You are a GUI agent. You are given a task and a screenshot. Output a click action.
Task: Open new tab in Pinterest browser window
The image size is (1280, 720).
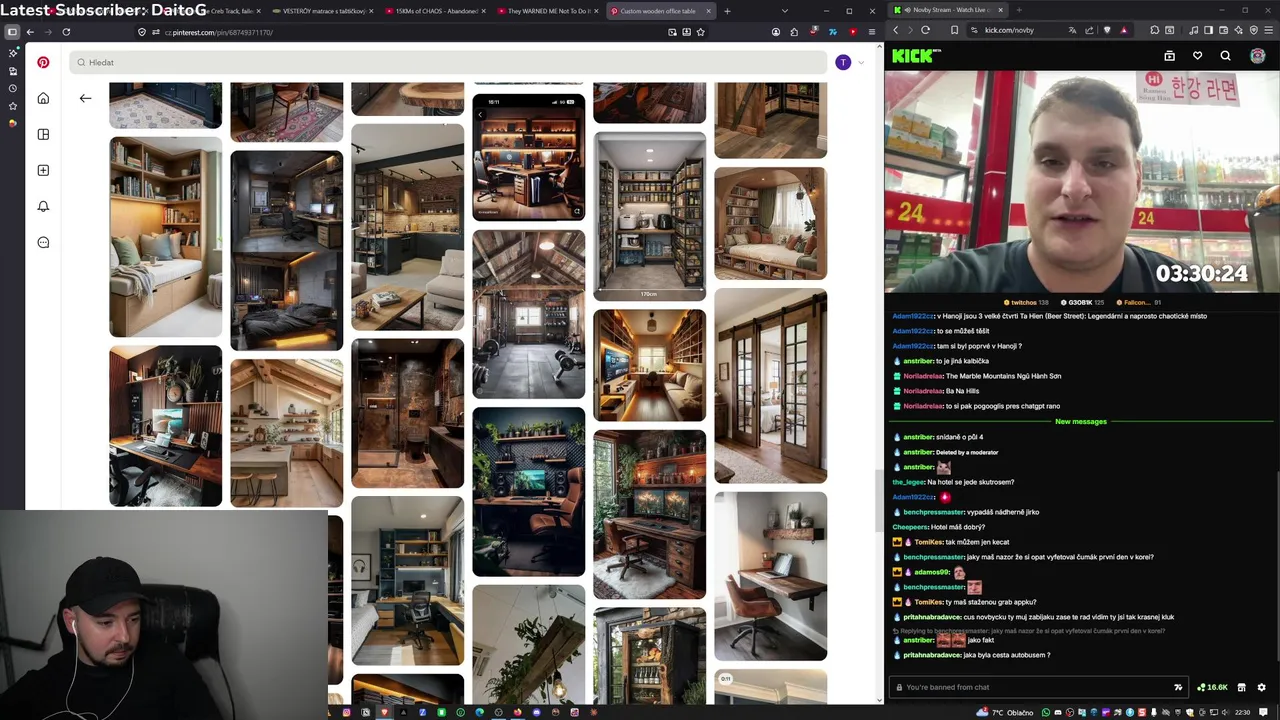(x=727, y=11)
